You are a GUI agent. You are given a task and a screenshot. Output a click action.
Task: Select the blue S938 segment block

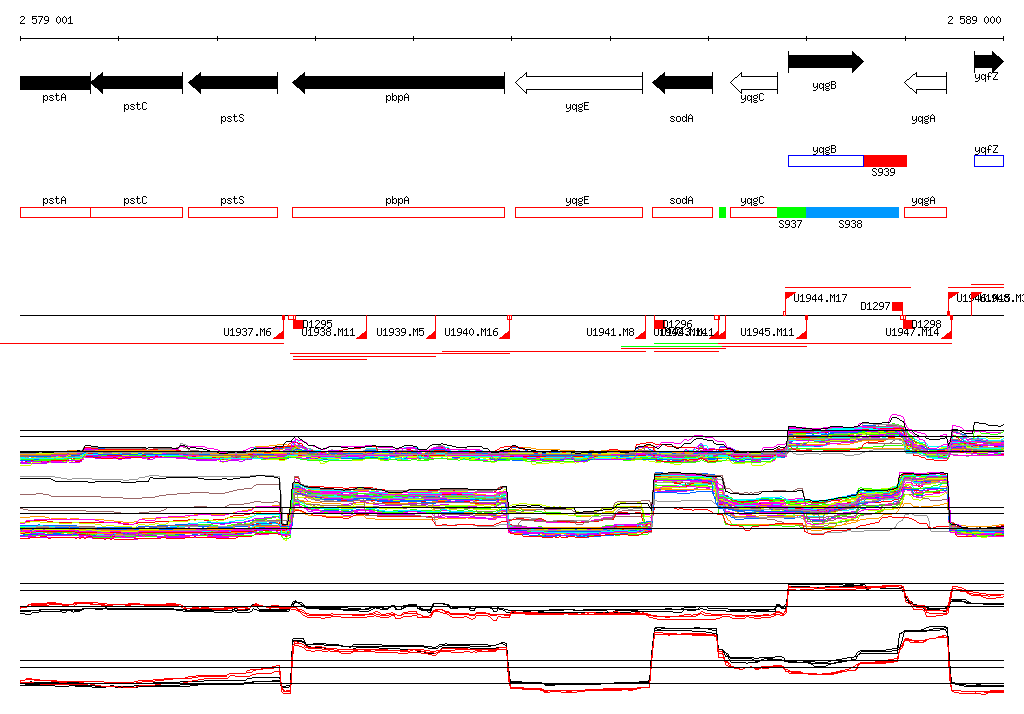coord(852,212)
